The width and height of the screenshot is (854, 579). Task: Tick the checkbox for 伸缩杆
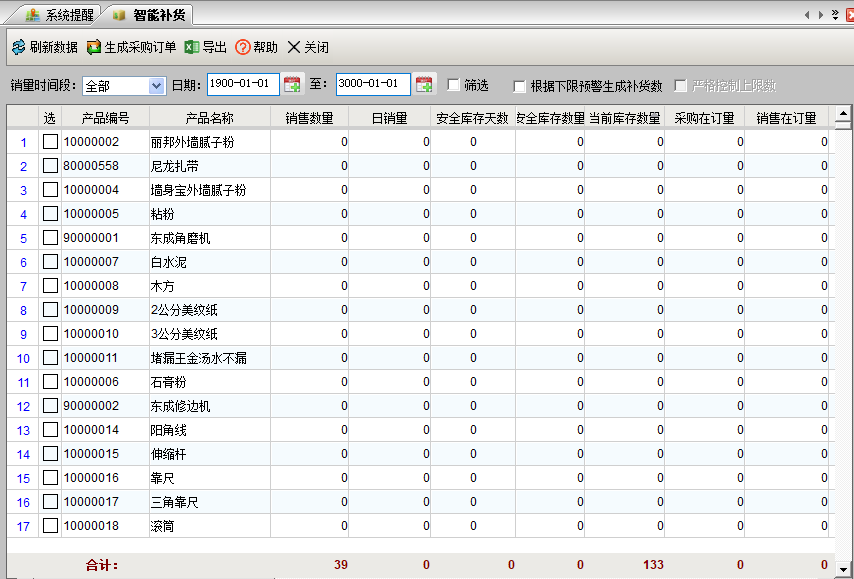point(50,453)
